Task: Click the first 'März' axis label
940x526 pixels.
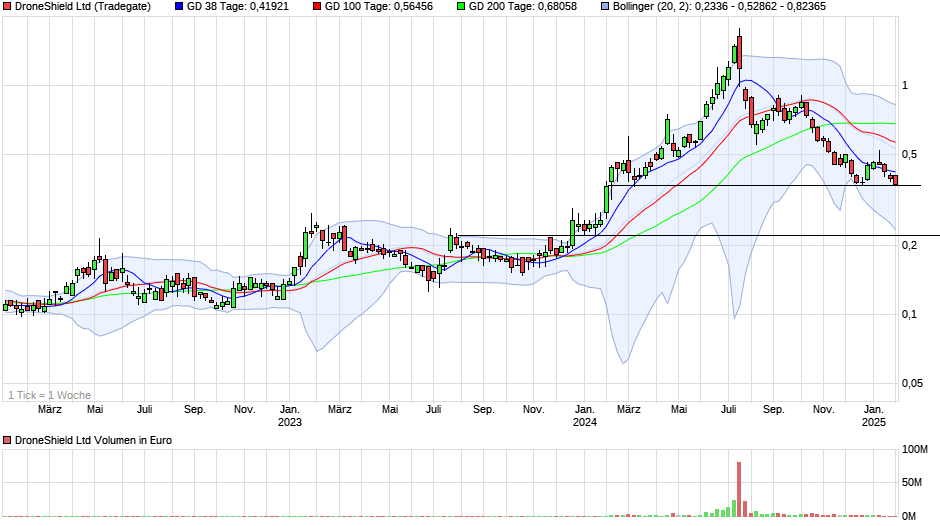Action: pyautogui.click(x=50, y=410)
